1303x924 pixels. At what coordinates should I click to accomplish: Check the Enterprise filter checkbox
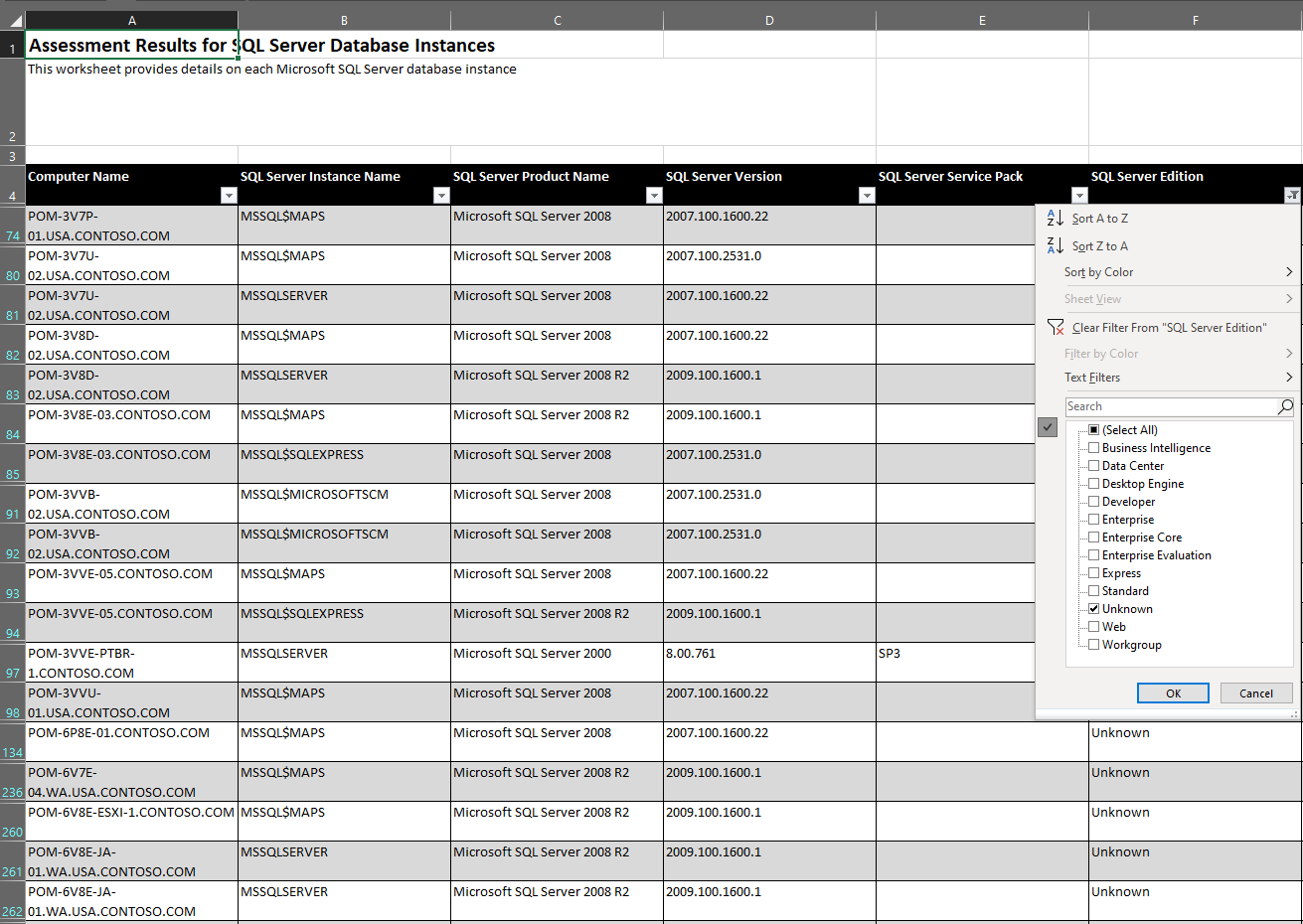[x=1093, y=520]
